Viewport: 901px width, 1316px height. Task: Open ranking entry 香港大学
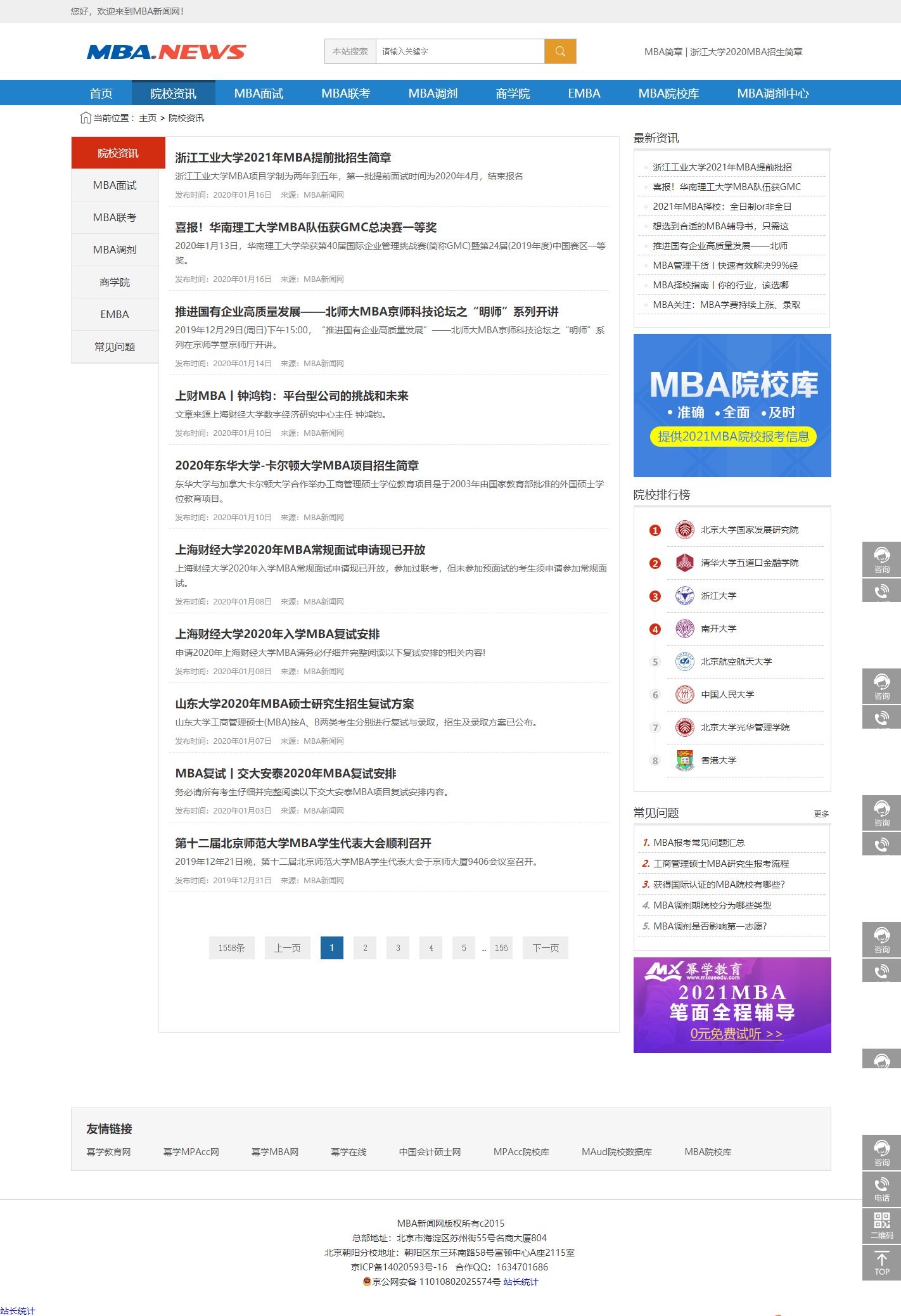719,760
